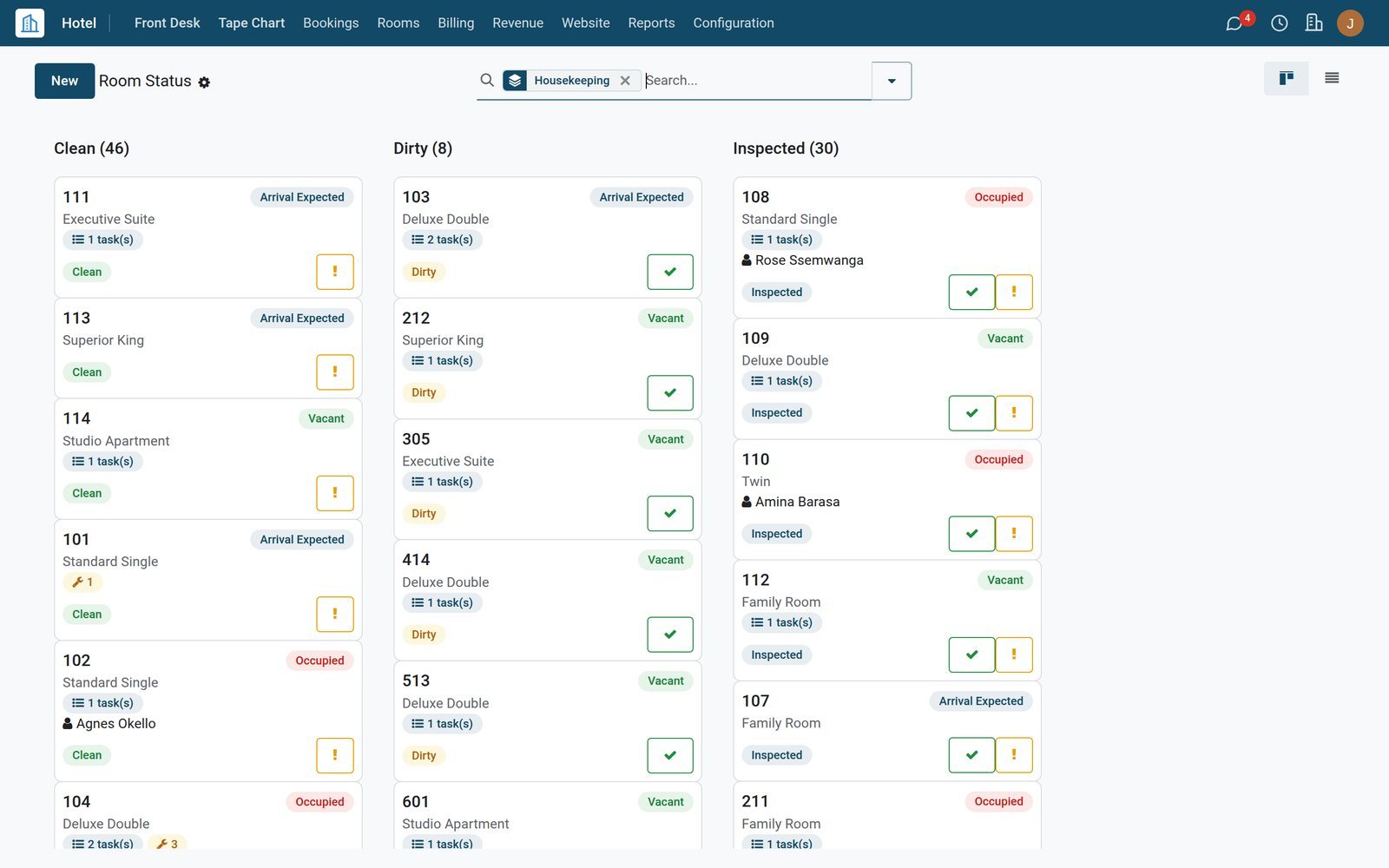Click the exclamation button on room 109
Image resolution: width=1389 pixels, height=868 pixels.
[x=1014, y=413]
